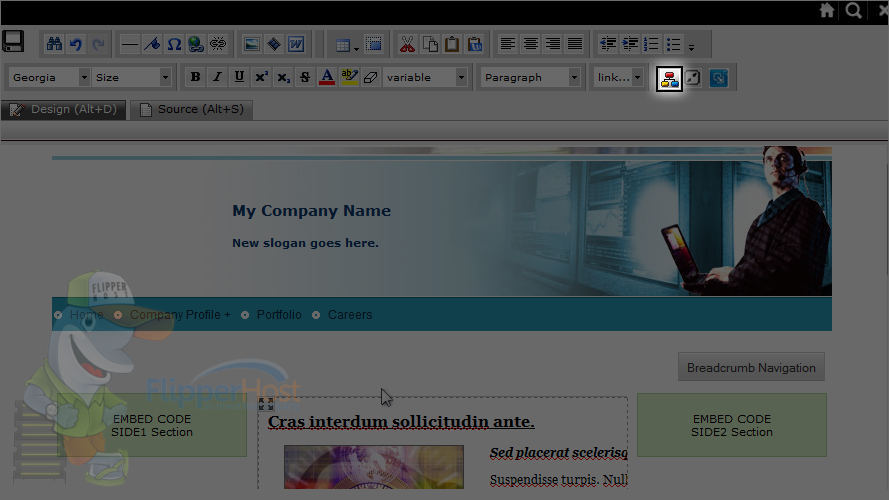The image size is (889, 500).
Task: Open Find with the binoculars icon
Action: pyautogui.click(x=54, y=44)
